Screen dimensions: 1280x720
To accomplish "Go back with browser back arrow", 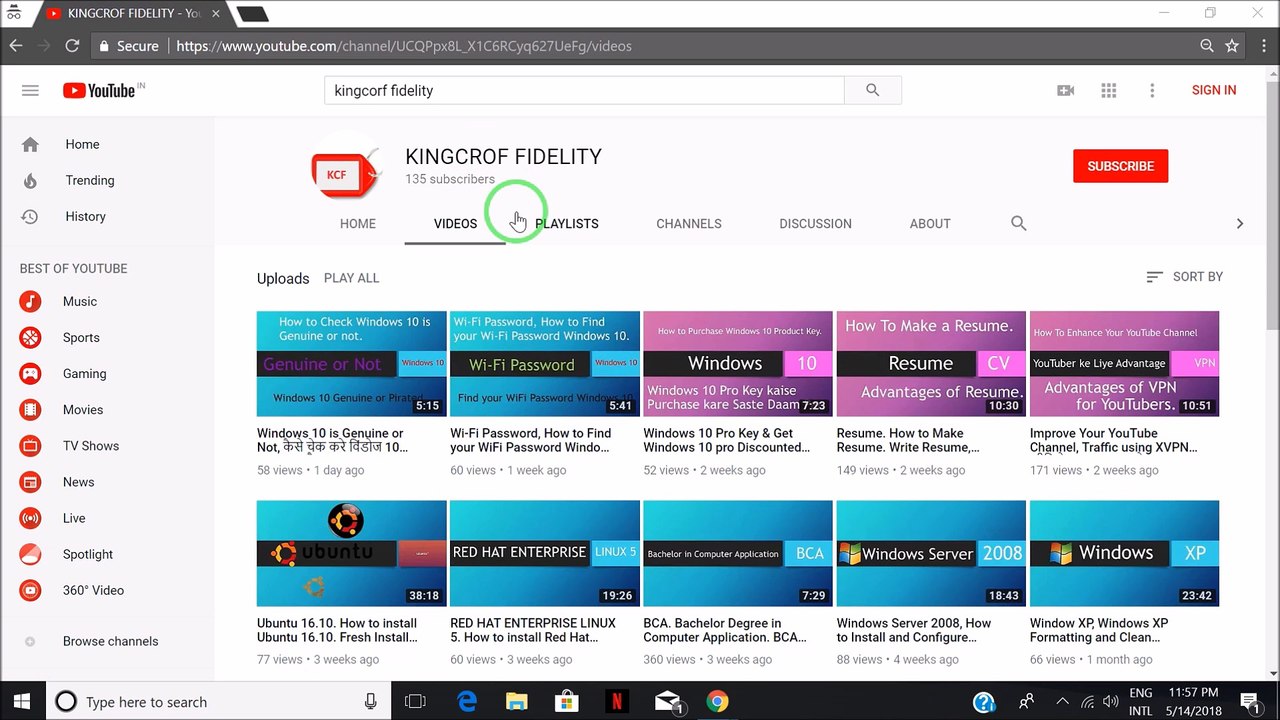I will click(16, 46).
